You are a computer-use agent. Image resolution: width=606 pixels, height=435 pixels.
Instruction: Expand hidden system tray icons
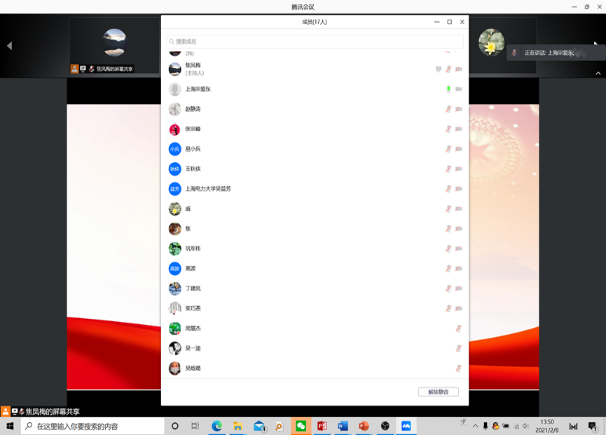475,426
